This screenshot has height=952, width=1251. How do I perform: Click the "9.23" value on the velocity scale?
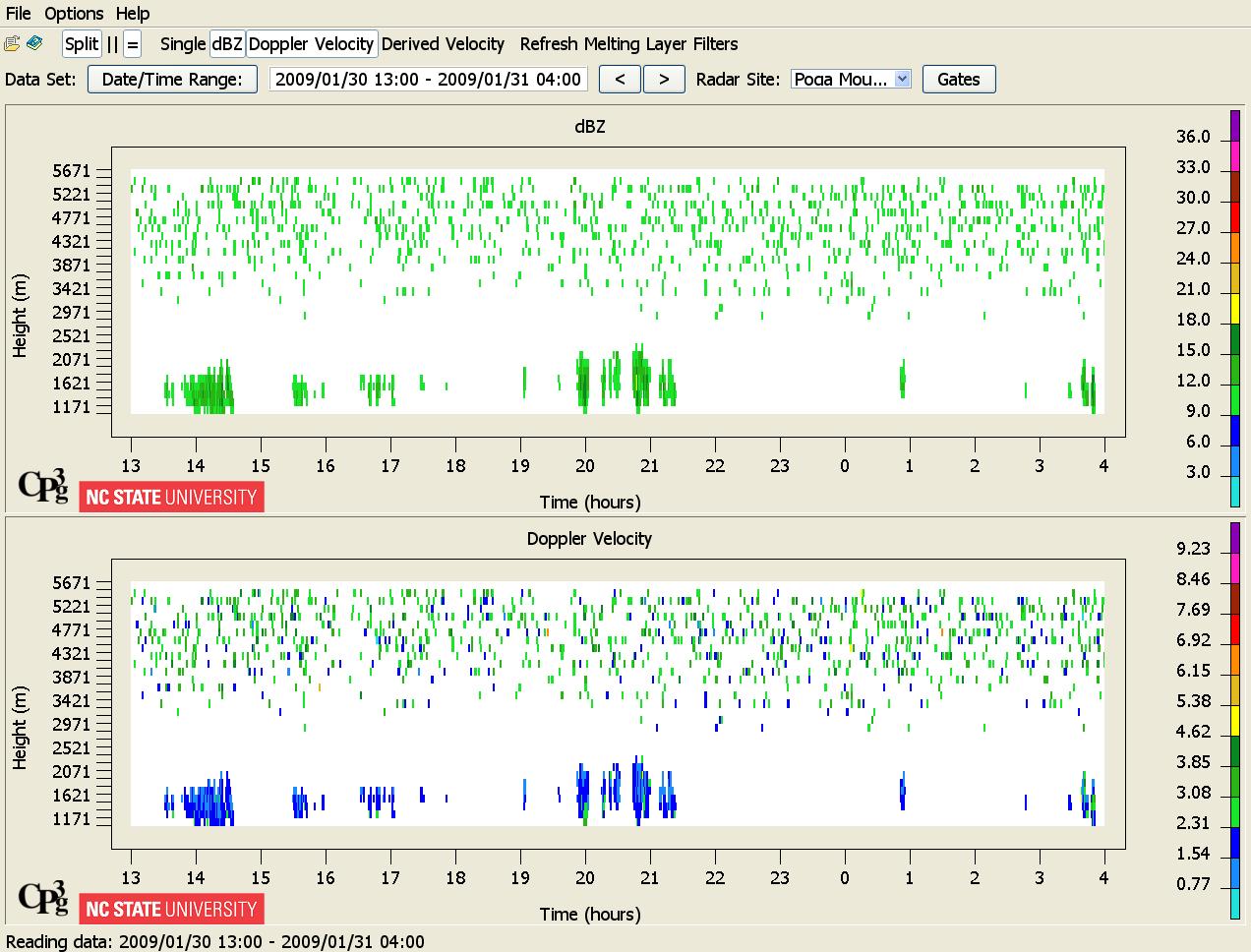click(1193, 549)
